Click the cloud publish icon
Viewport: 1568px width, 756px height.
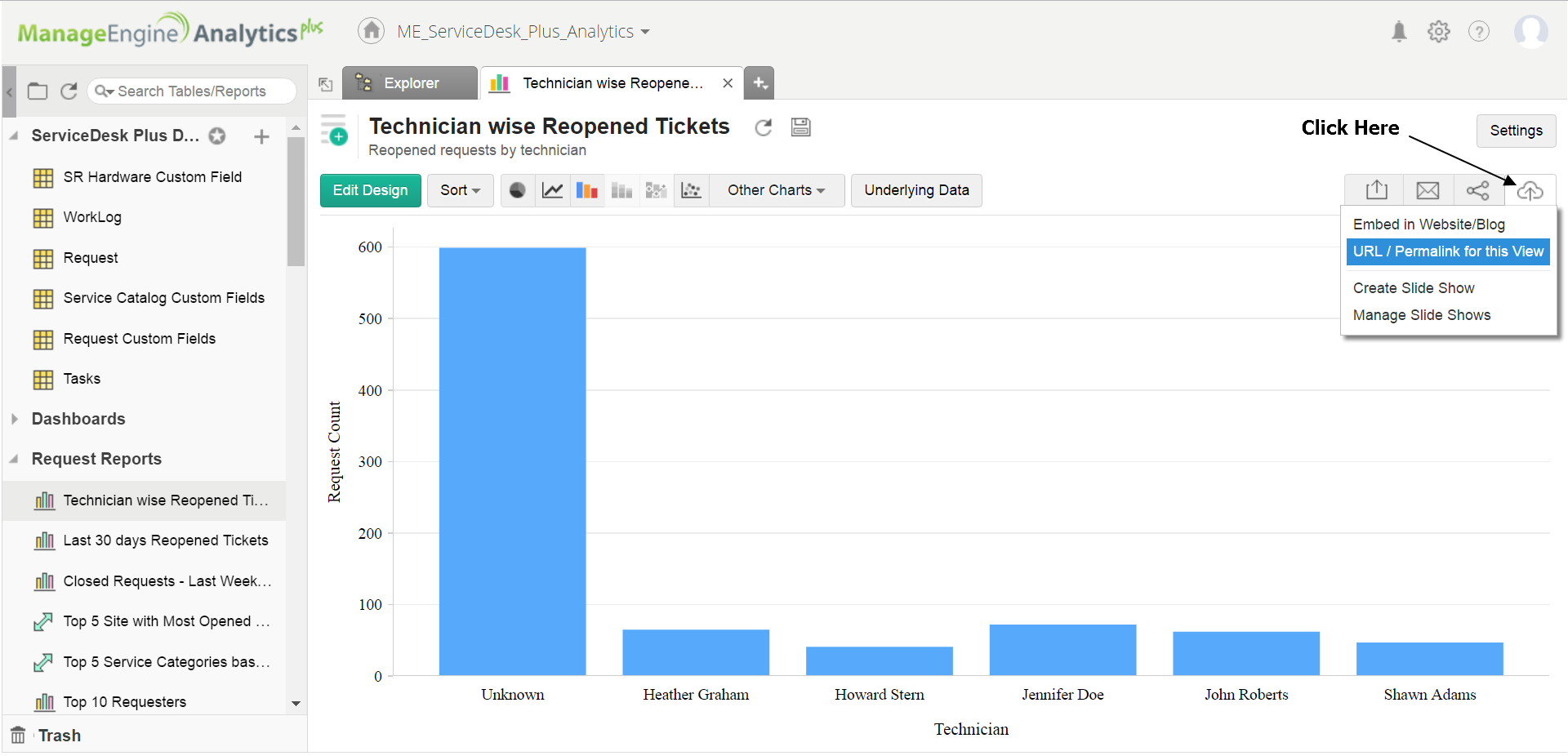1530,190
